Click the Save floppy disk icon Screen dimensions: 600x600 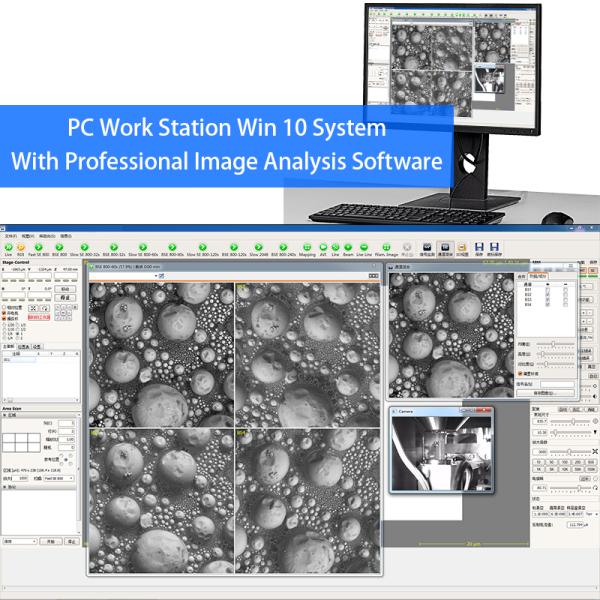pos(480,246)
